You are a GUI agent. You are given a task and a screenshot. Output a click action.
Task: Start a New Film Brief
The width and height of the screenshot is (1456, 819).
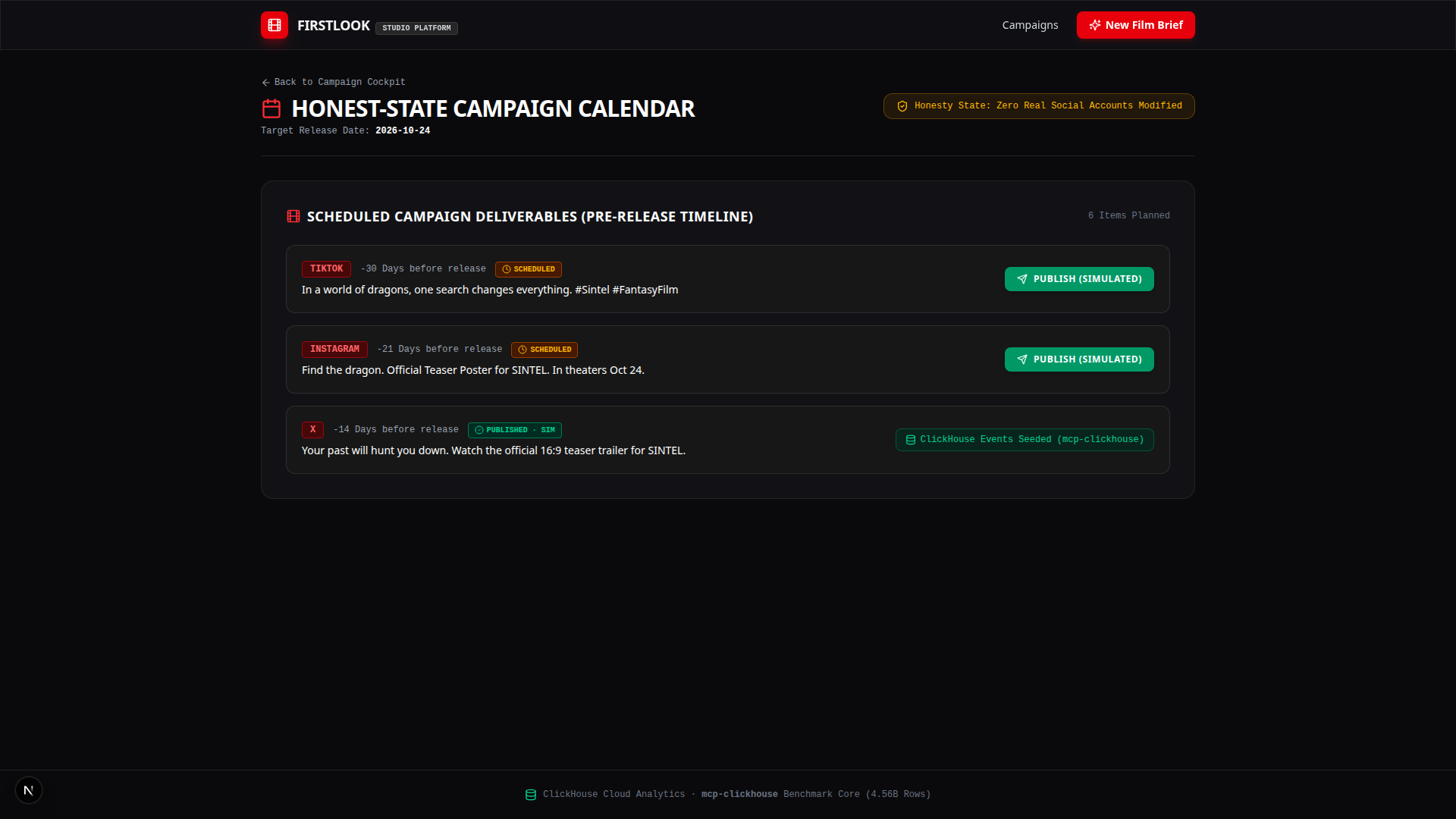(1135, 25)
